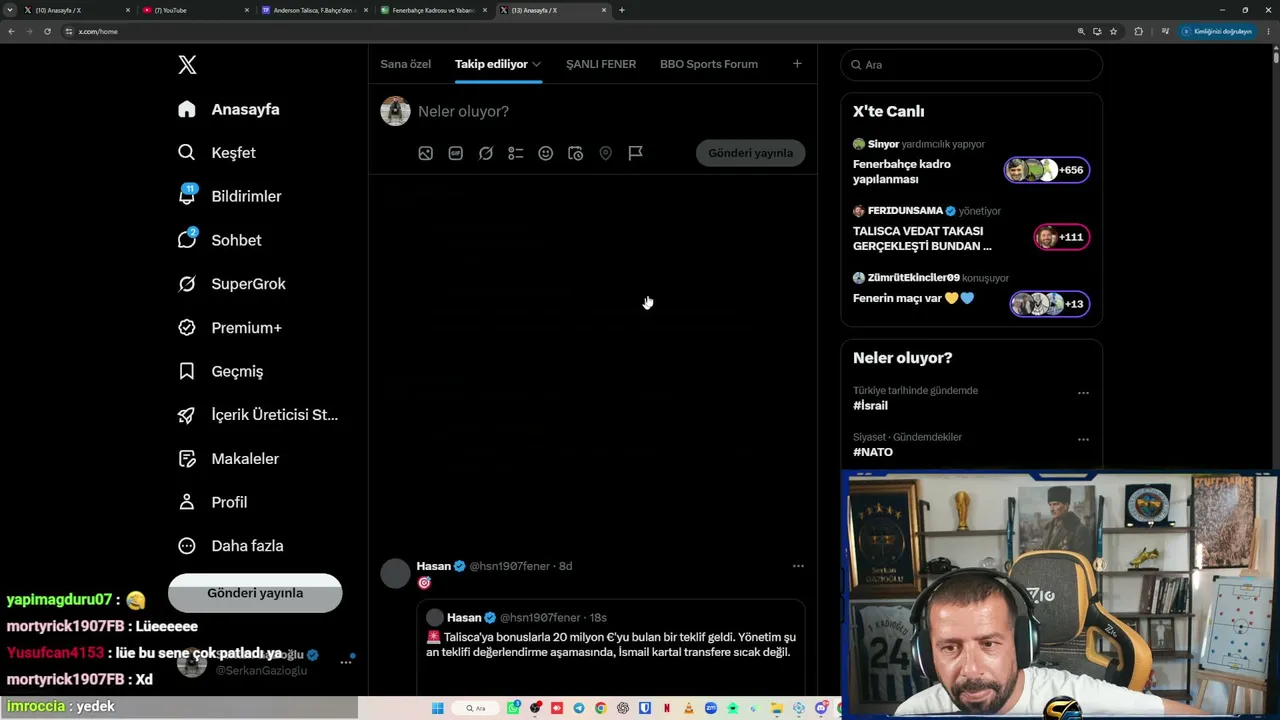
Task: Go back with the browser back arrow
Action: point(11,31)
